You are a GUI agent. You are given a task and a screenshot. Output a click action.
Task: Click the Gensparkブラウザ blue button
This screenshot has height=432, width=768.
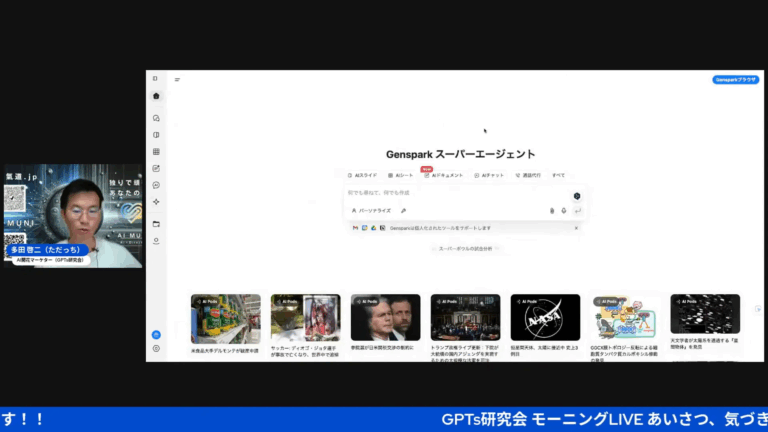click(x=735, y=79)
